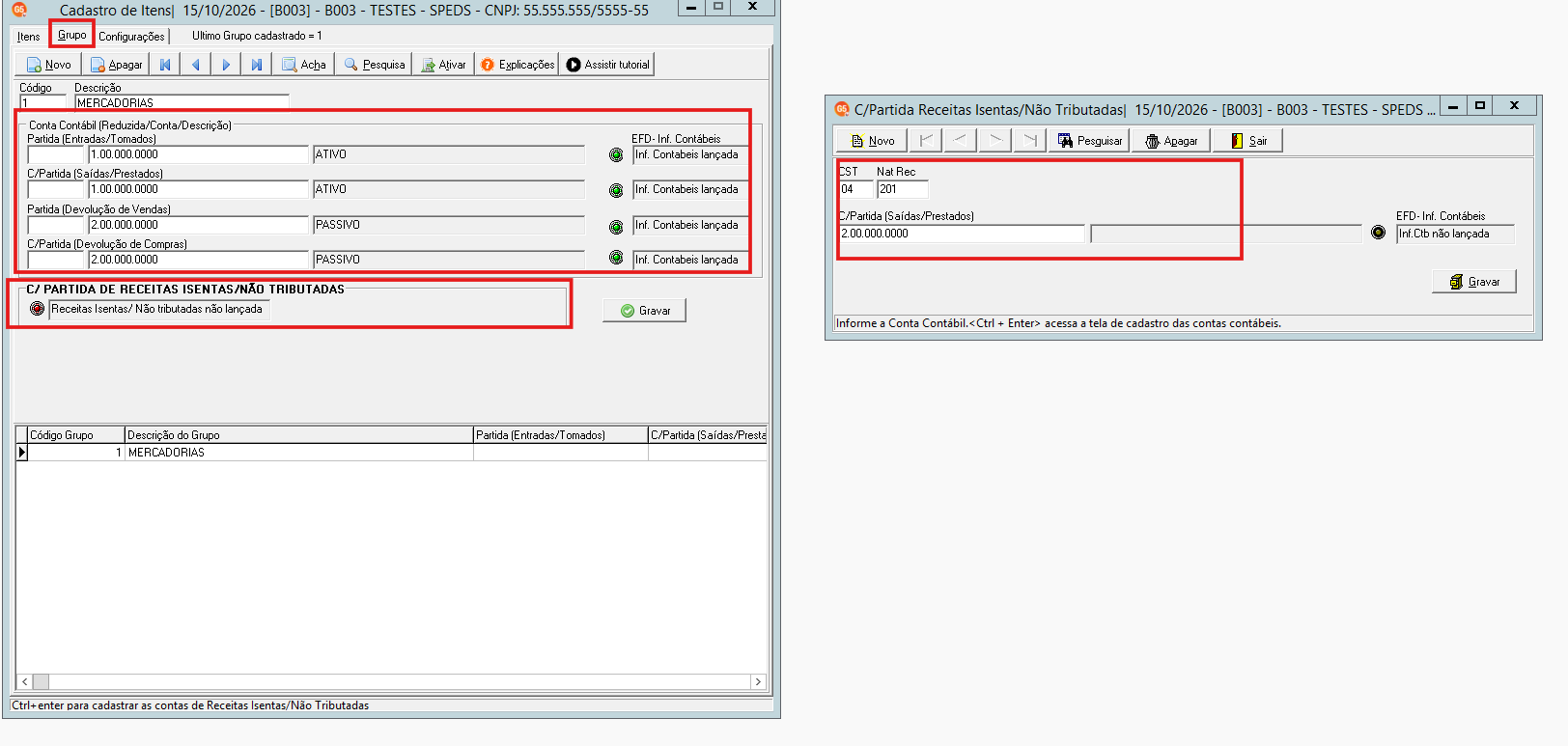Click Assistir tutorial
Image resolution: width=1568 pixels, height=746 pixels.
coord(608,65)
